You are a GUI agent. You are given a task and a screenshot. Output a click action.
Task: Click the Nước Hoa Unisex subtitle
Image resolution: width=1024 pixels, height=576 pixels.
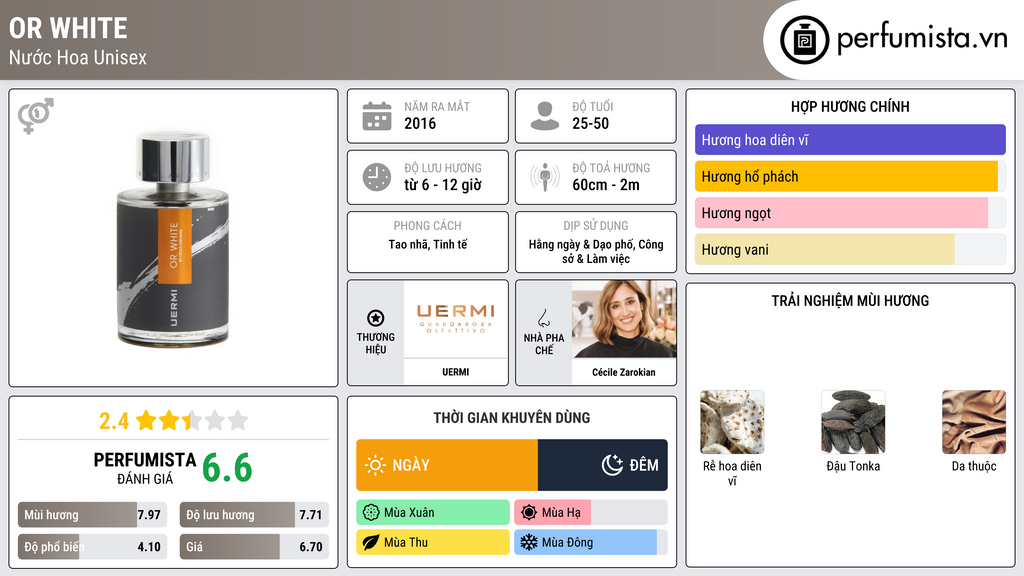78,57
